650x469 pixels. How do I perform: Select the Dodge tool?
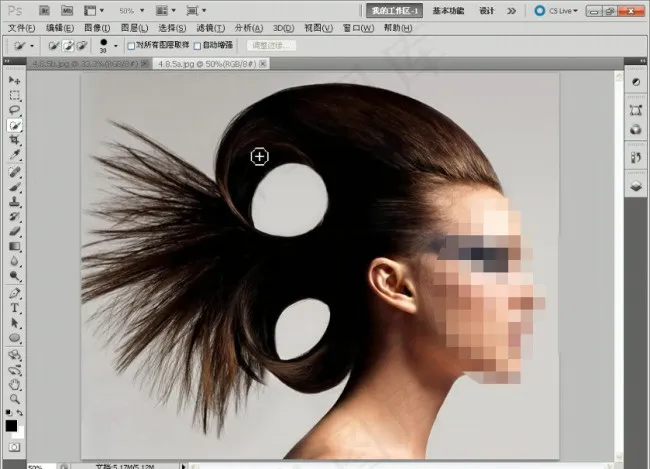click(x=15, y=276)
